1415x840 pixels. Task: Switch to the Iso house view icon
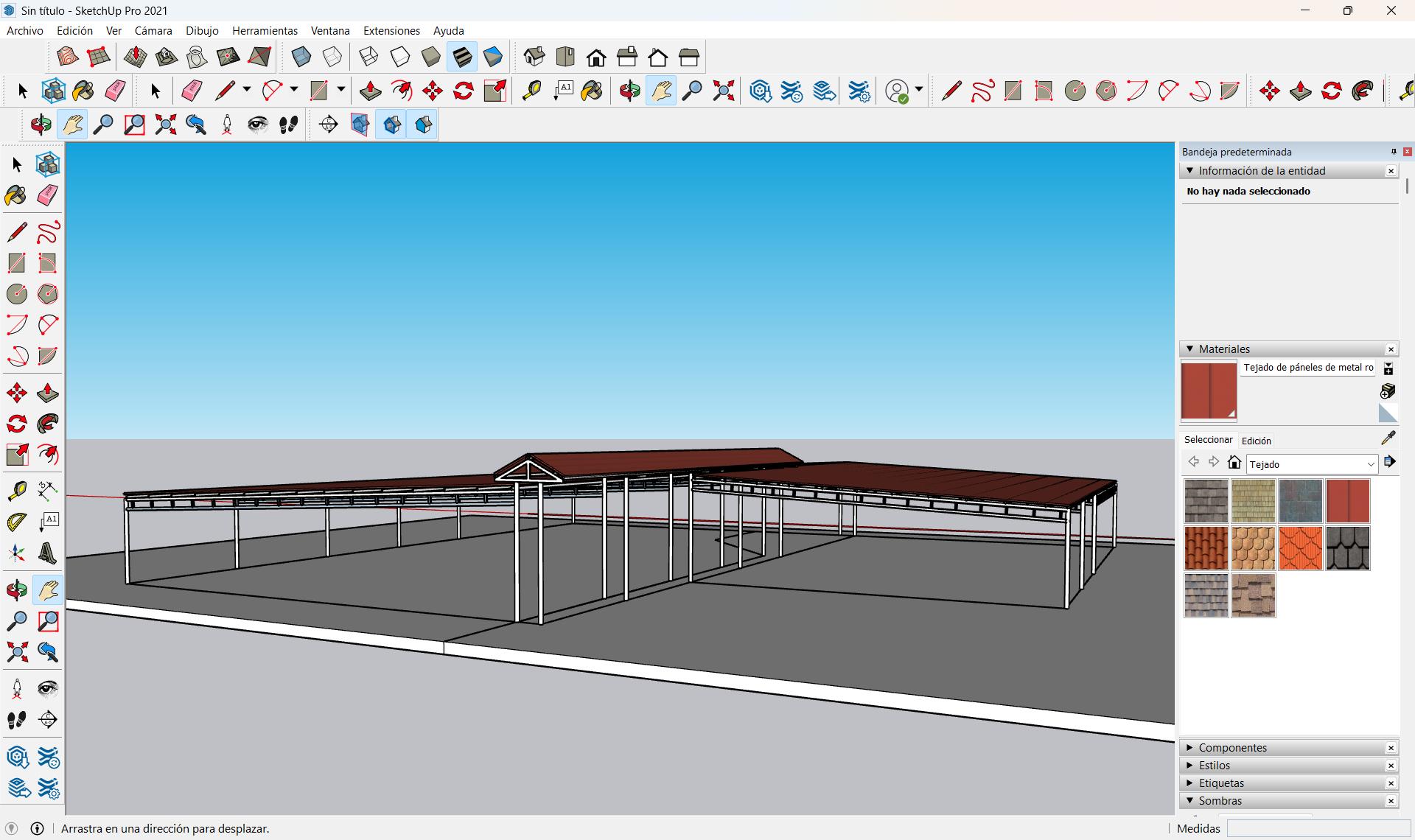[x=534, y=57]
